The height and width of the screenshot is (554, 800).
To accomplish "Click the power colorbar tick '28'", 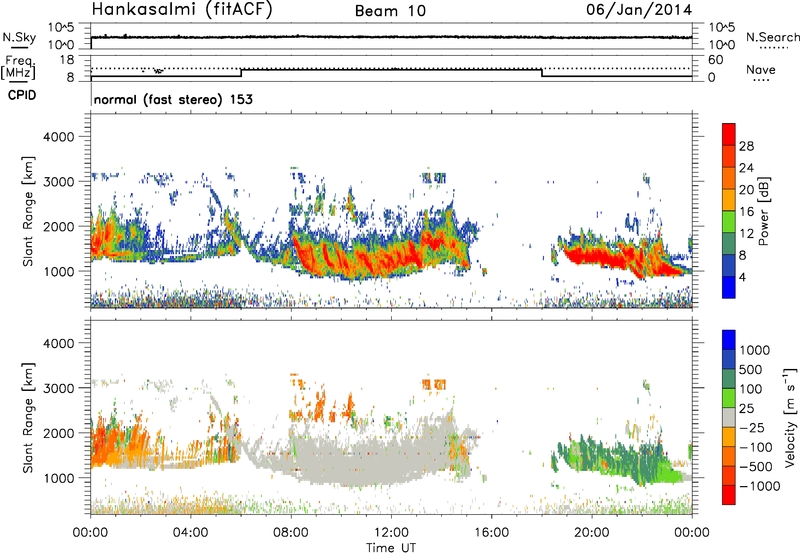I will tap(746, 146).
